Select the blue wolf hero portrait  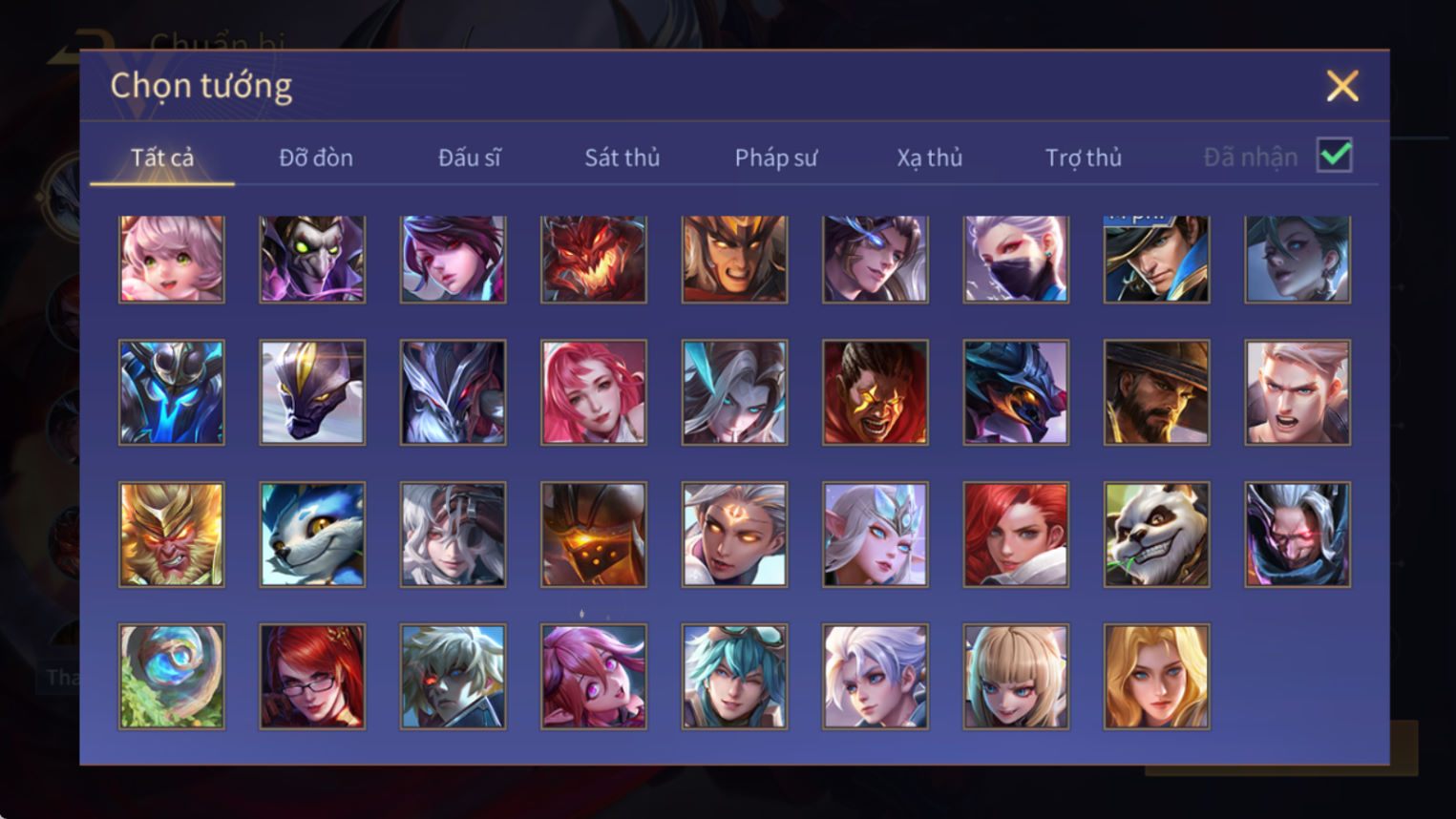pos(312,535)
